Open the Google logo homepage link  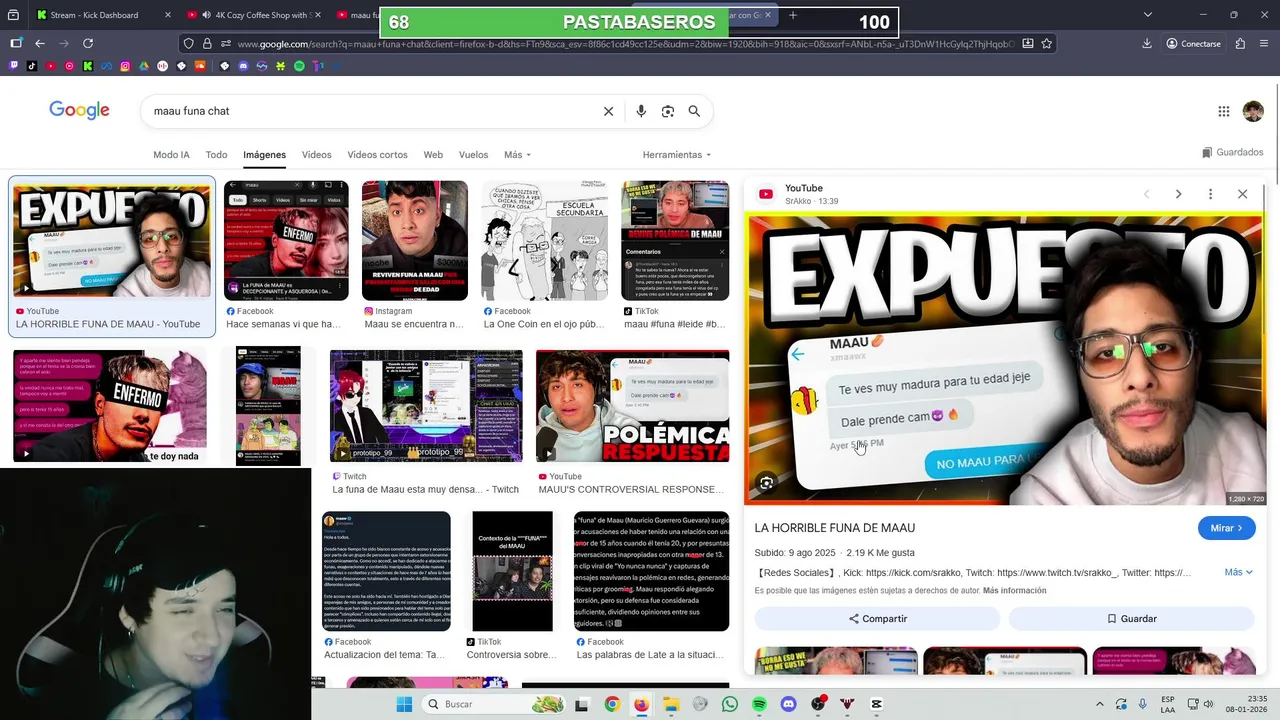pyautogui.click(x=79, y=111)
